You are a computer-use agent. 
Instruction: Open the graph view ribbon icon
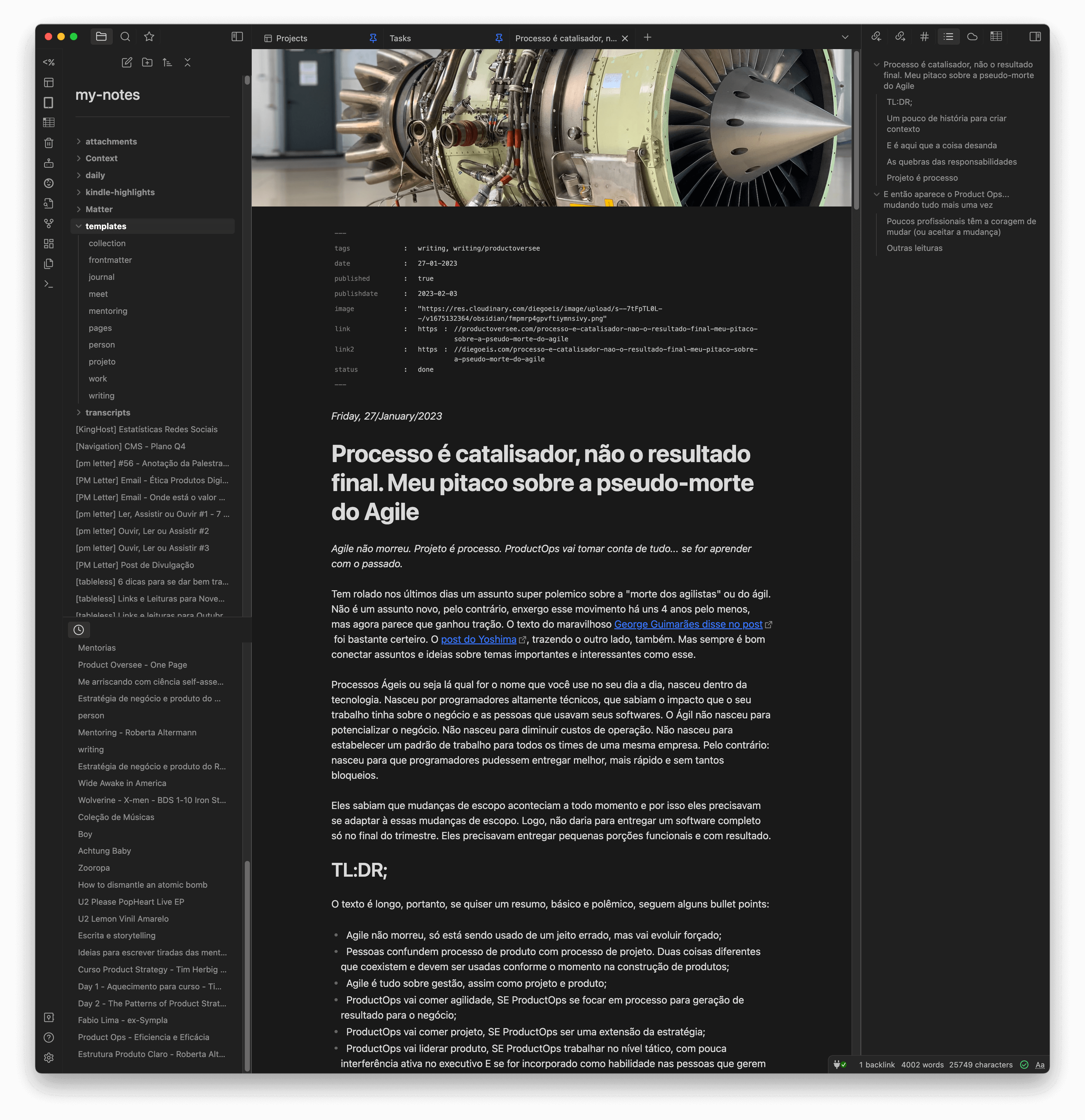48,223
